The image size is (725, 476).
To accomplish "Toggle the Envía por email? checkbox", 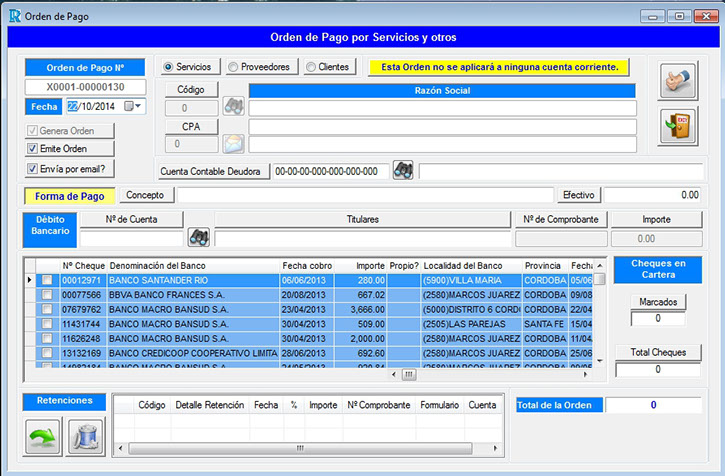I will pyautogui.click(x=33, y=169).
